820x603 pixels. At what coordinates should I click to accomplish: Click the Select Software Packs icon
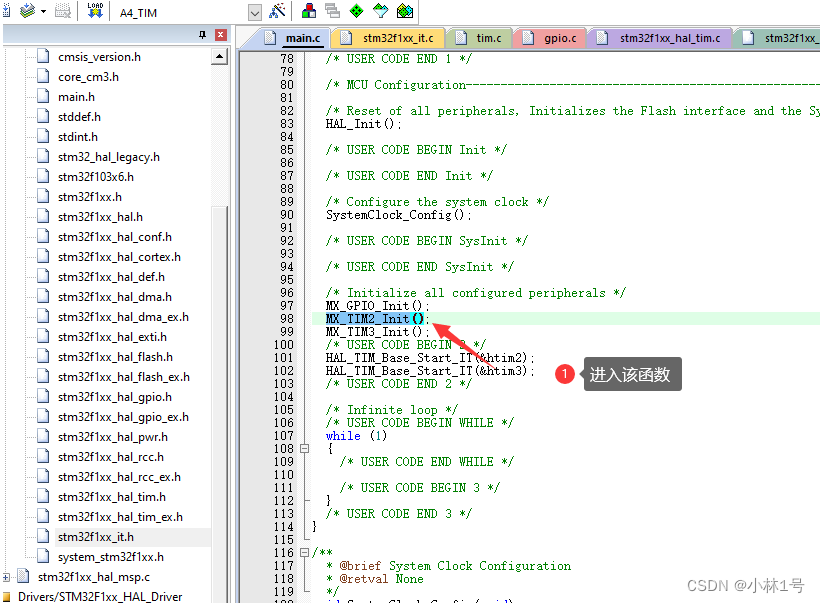point(380,11)
